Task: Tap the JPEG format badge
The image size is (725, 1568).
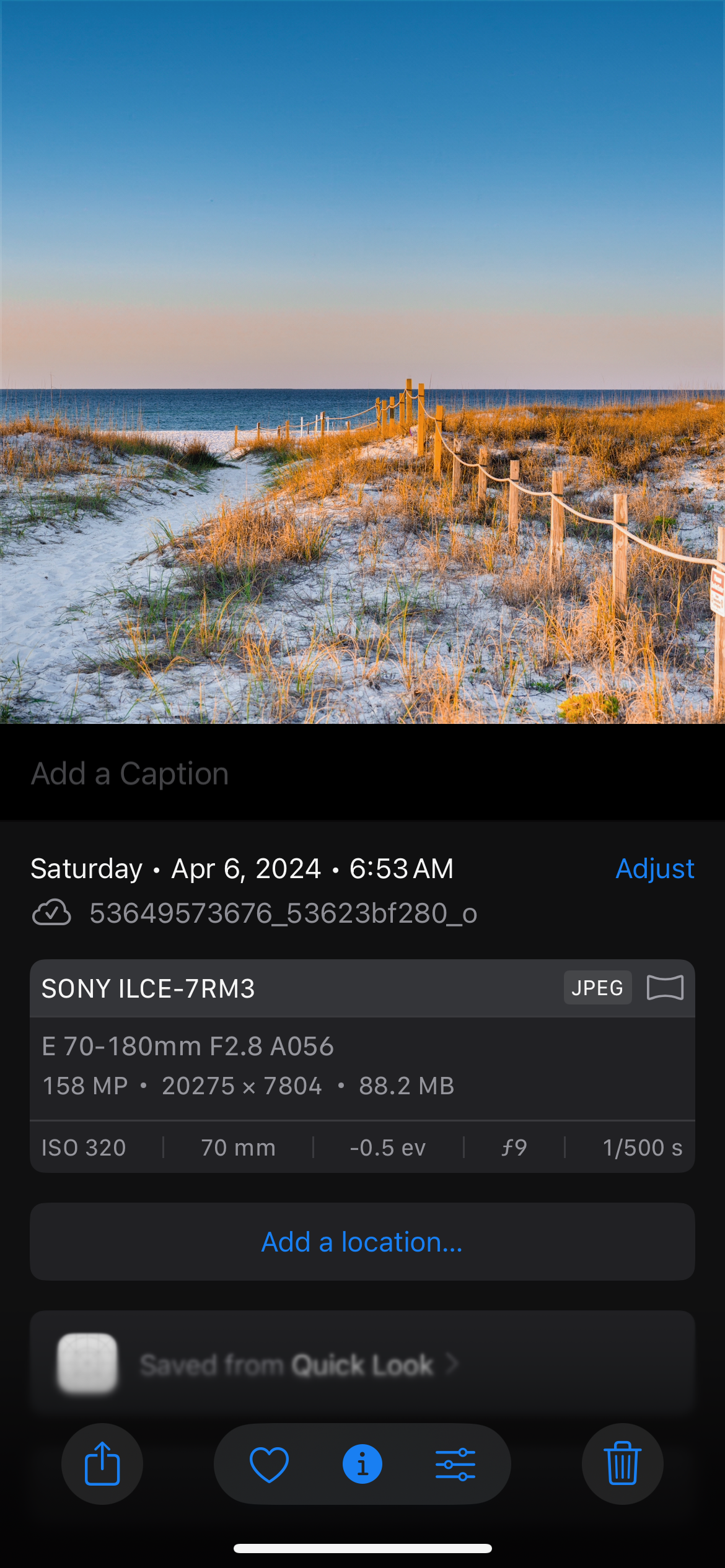Action: tap(597, 987)
